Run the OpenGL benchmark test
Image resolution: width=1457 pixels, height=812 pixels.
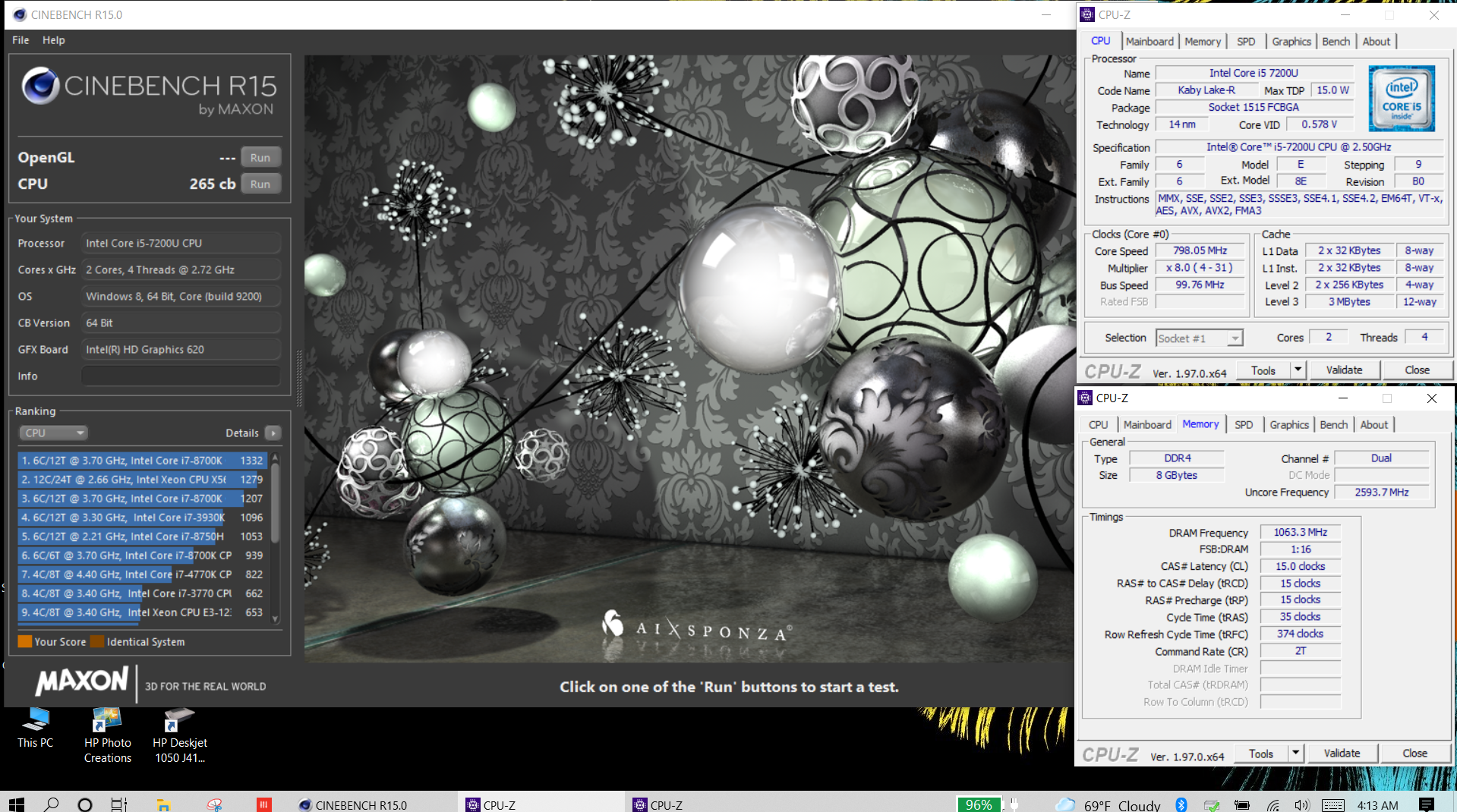pyautogui.click(x=260, y=157)
